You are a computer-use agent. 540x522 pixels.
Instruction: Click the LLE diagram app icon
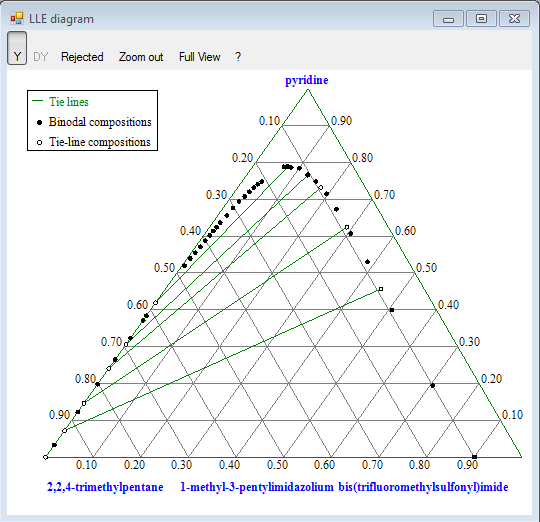(x=17, y=19)
